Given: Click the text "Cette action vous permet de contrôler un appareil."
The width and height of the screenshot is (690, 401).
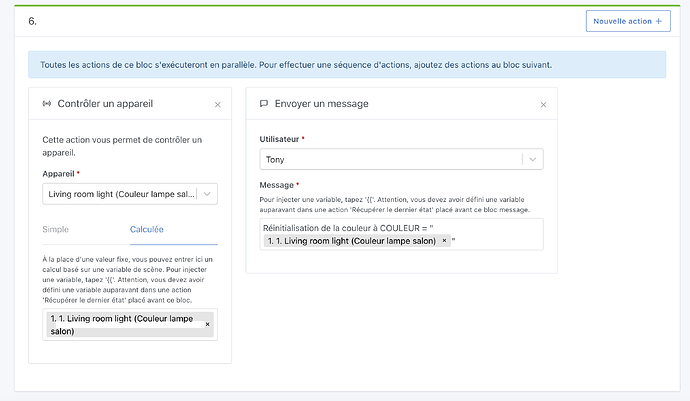Looking at the screenshot, I should [122, 146].
